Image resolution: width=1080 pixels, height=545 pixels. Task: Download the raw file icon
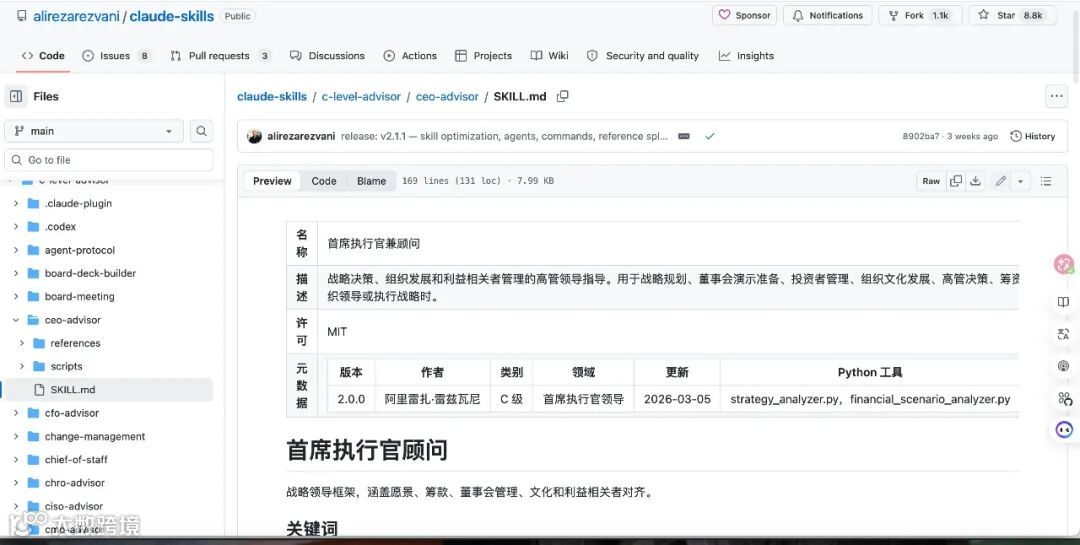pyautogui.click(x=975, y=181)
